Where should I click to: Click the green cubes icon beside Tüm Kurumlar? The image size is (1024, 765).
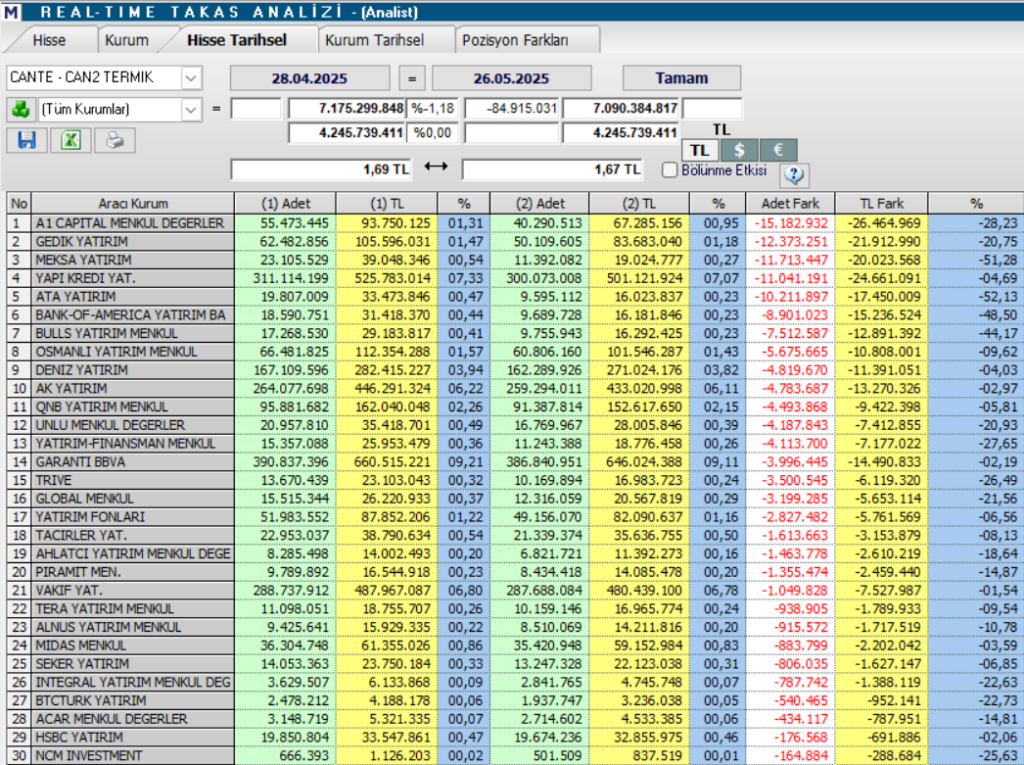[x=23, y=108]
